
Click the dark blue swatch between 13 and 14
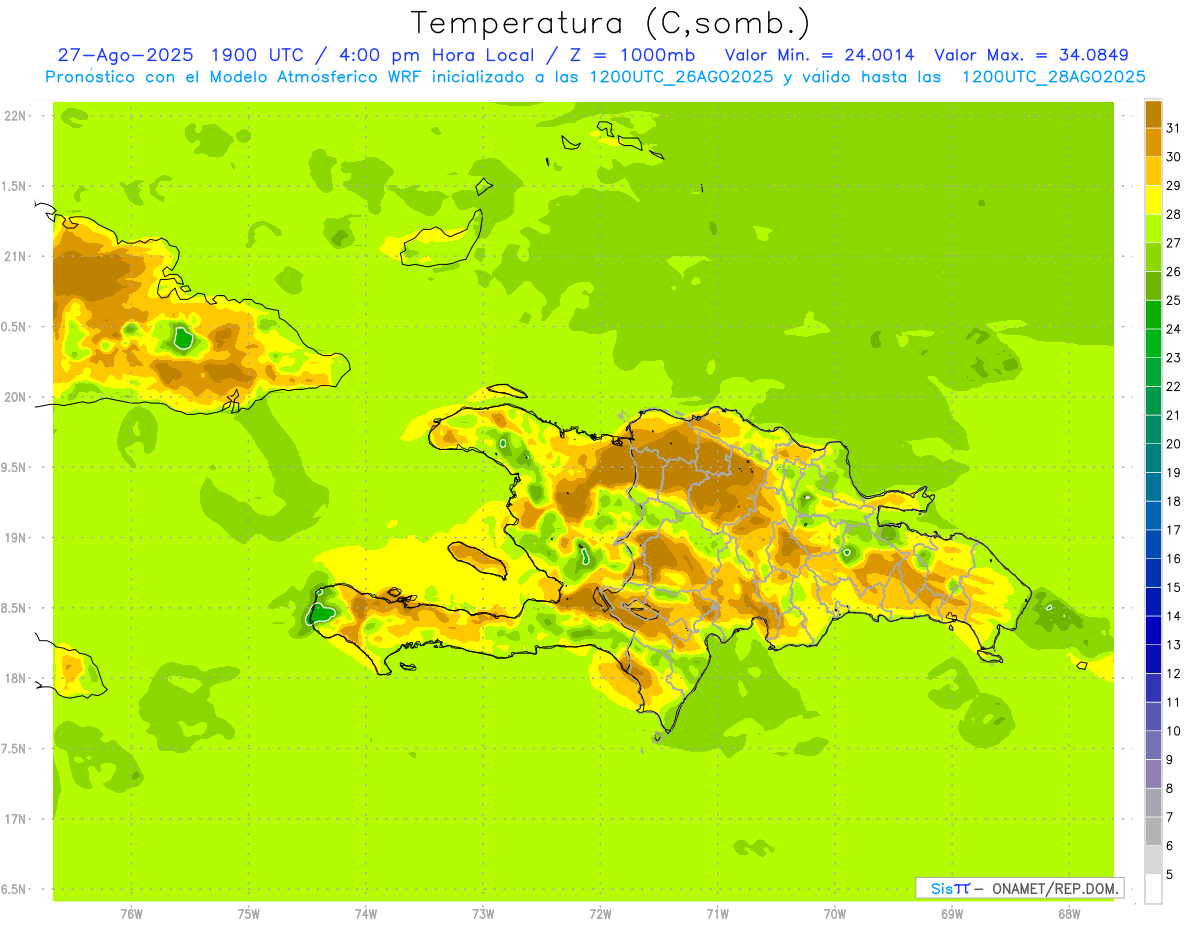pyautogui.click(x=1153, y=630)
